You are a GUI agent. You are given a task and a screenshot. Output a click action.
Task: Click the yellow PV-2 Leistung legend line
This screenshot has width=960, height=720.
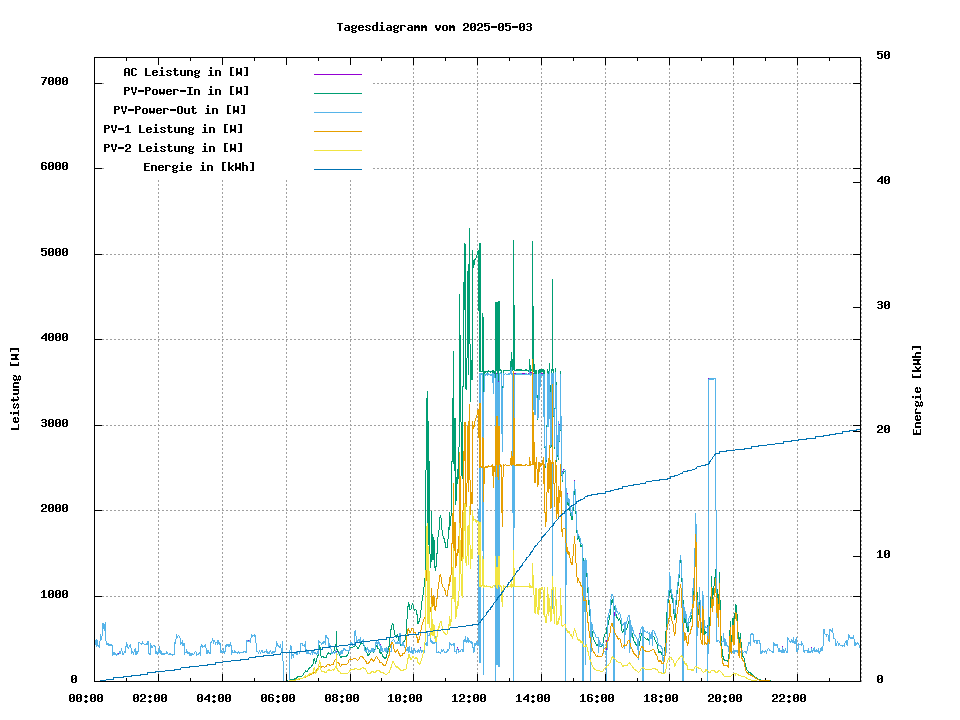(x=337, y=150)
